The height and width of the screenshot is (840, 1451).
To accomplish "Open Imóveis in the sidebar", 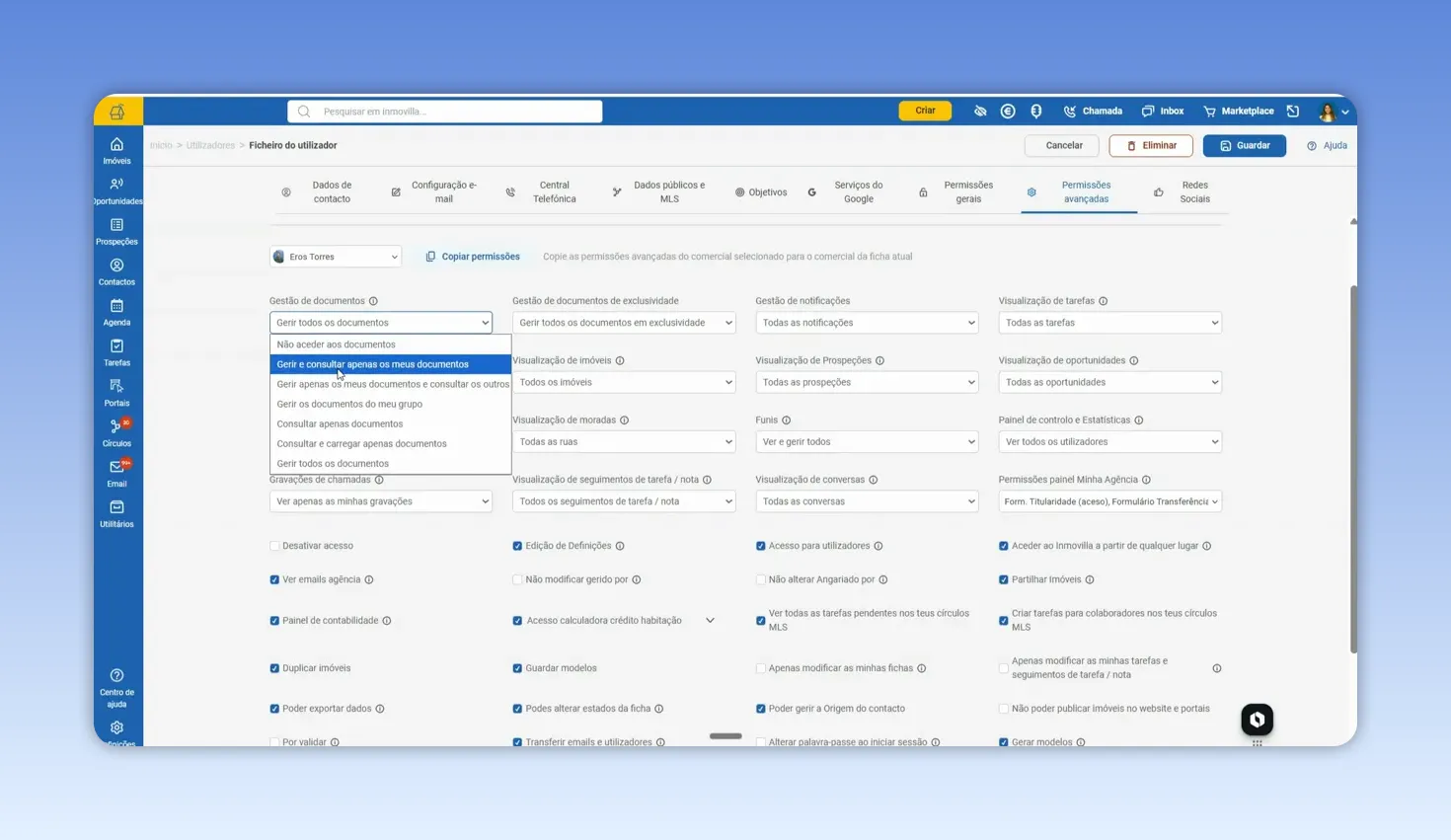I will (x=116, y=151).
